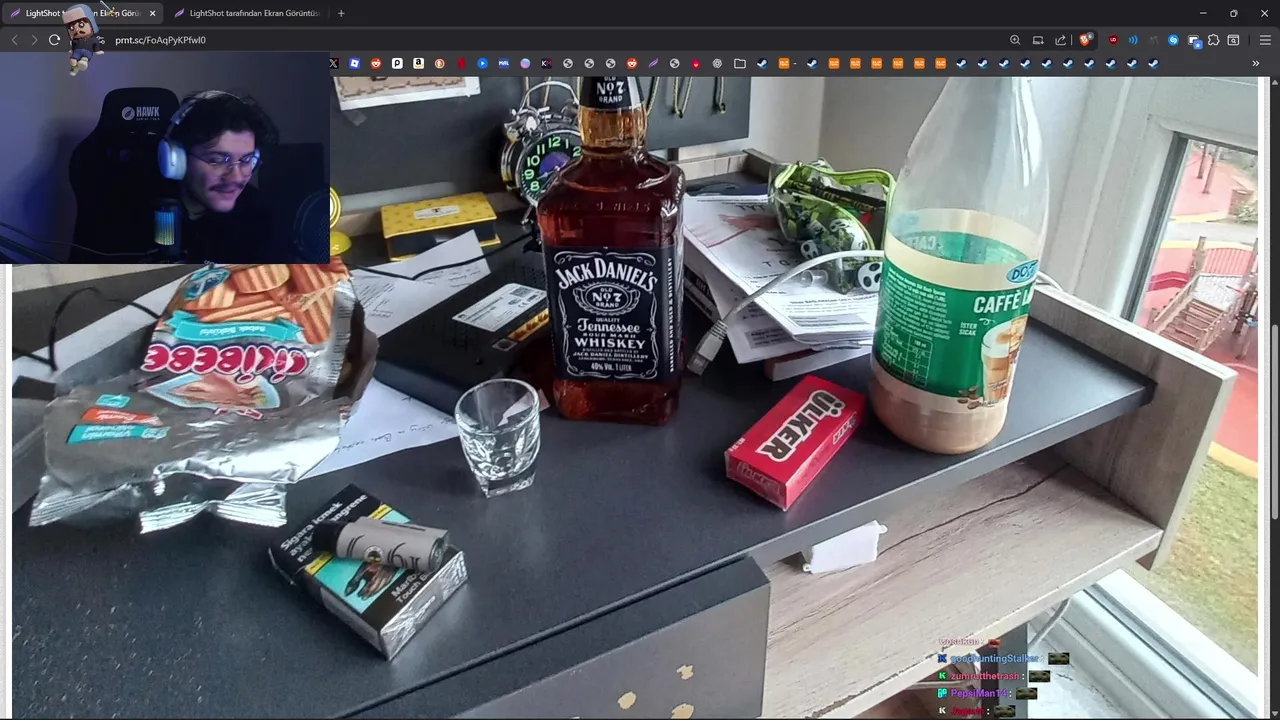Screen dimensions: 1280x720
Task: Open the Extensions puzzle-piece menu
Action: (x=1213, y=40)
